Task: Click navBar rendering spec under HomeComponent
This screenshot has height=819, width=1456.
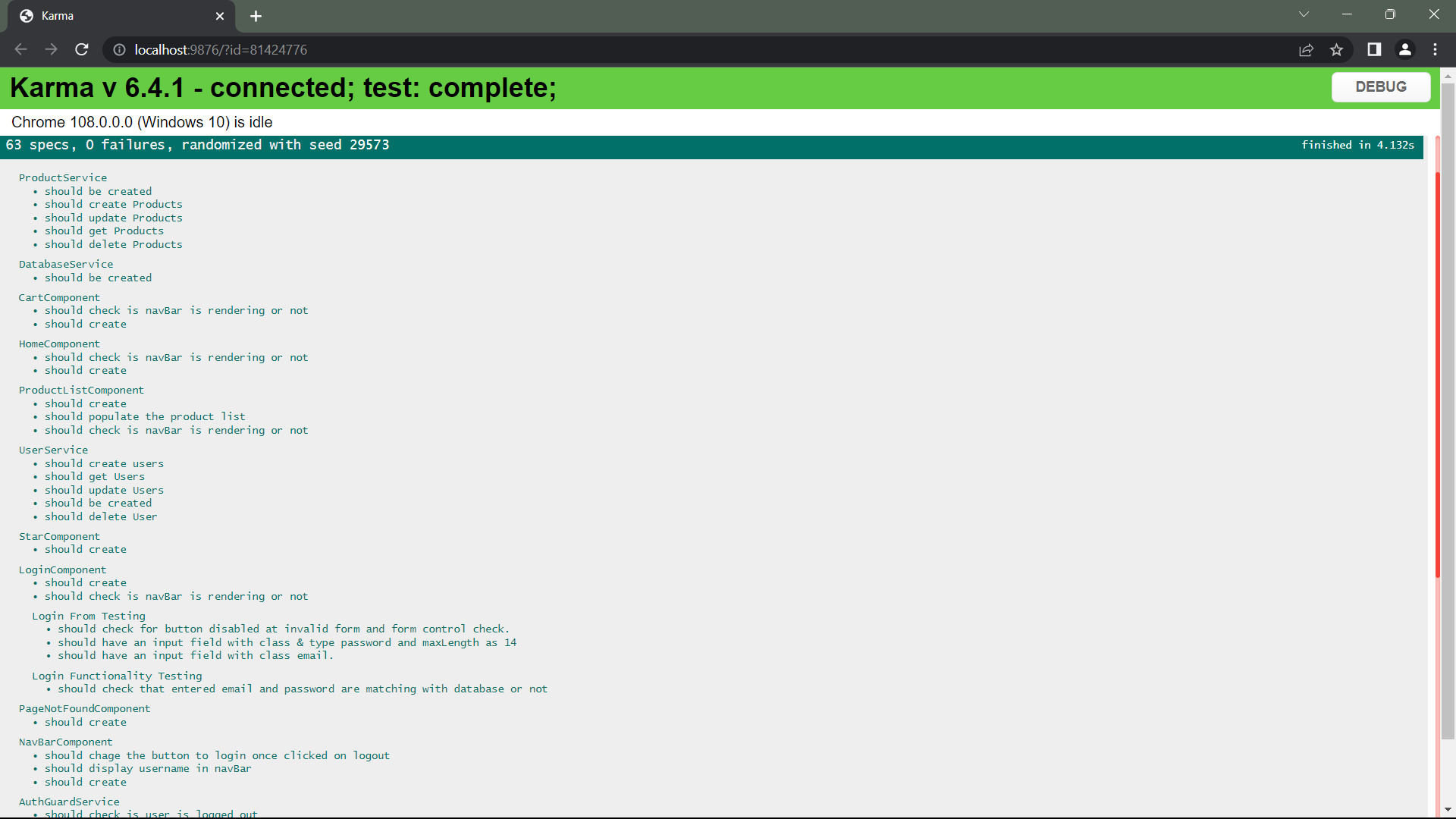Action: pyautogui.click(x=176, y=357)
